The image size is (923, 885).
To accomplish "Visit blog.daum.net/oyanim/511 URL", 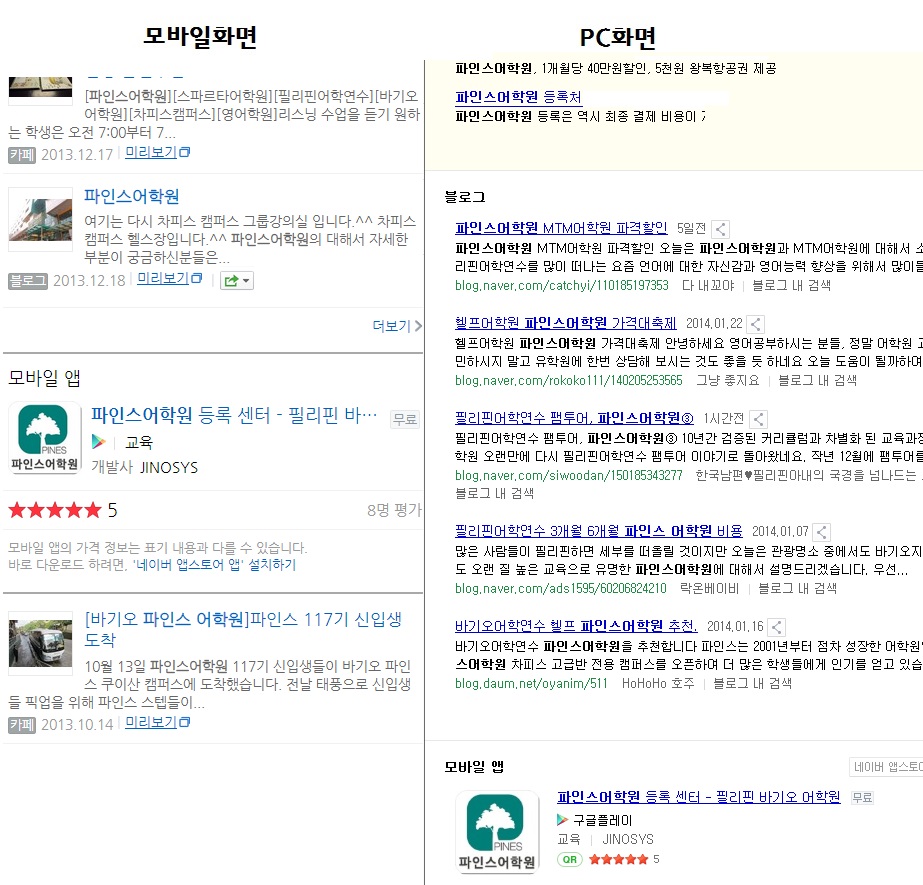I will [532, 683].
